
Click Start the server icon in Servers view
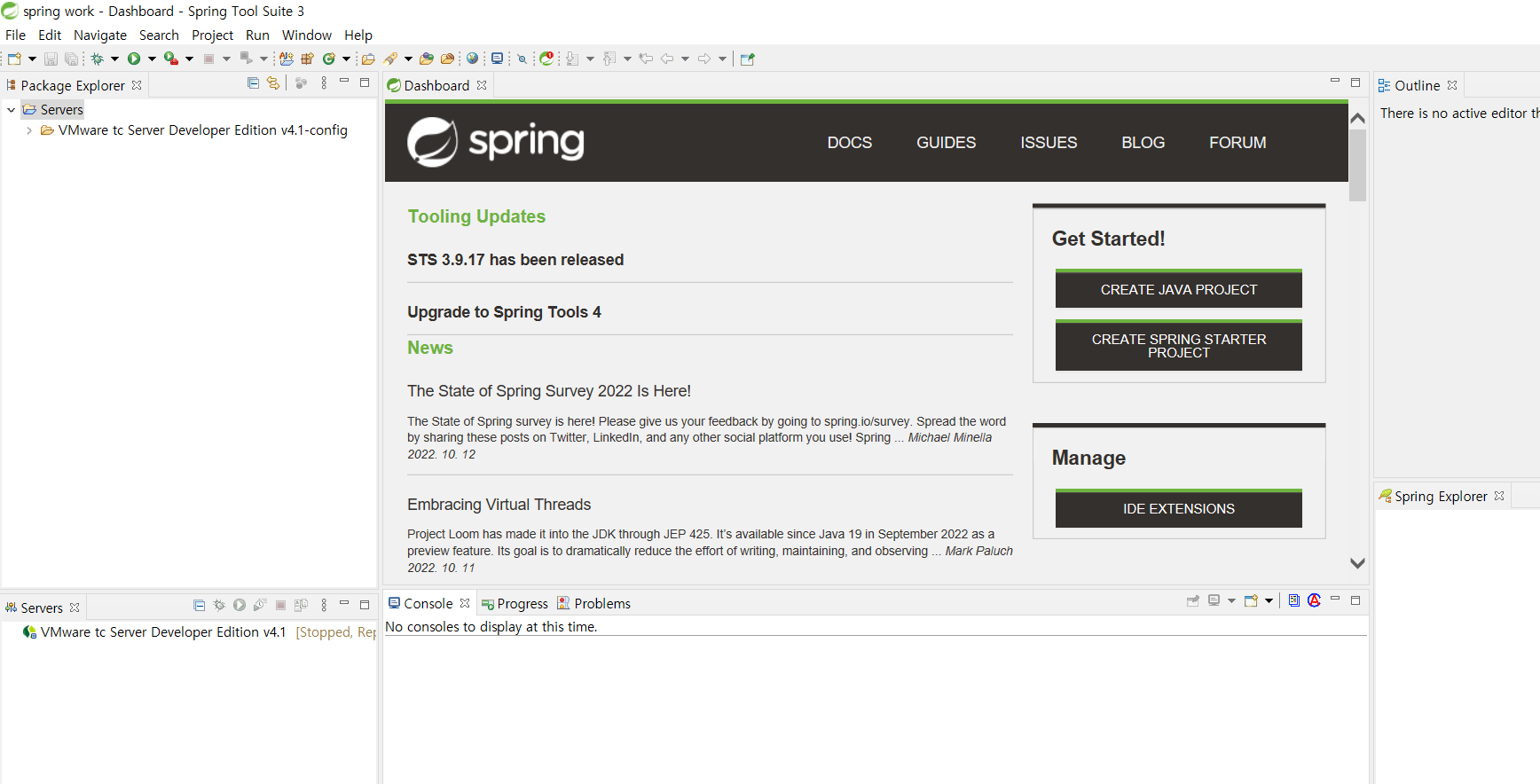click(x=240, y=605)
